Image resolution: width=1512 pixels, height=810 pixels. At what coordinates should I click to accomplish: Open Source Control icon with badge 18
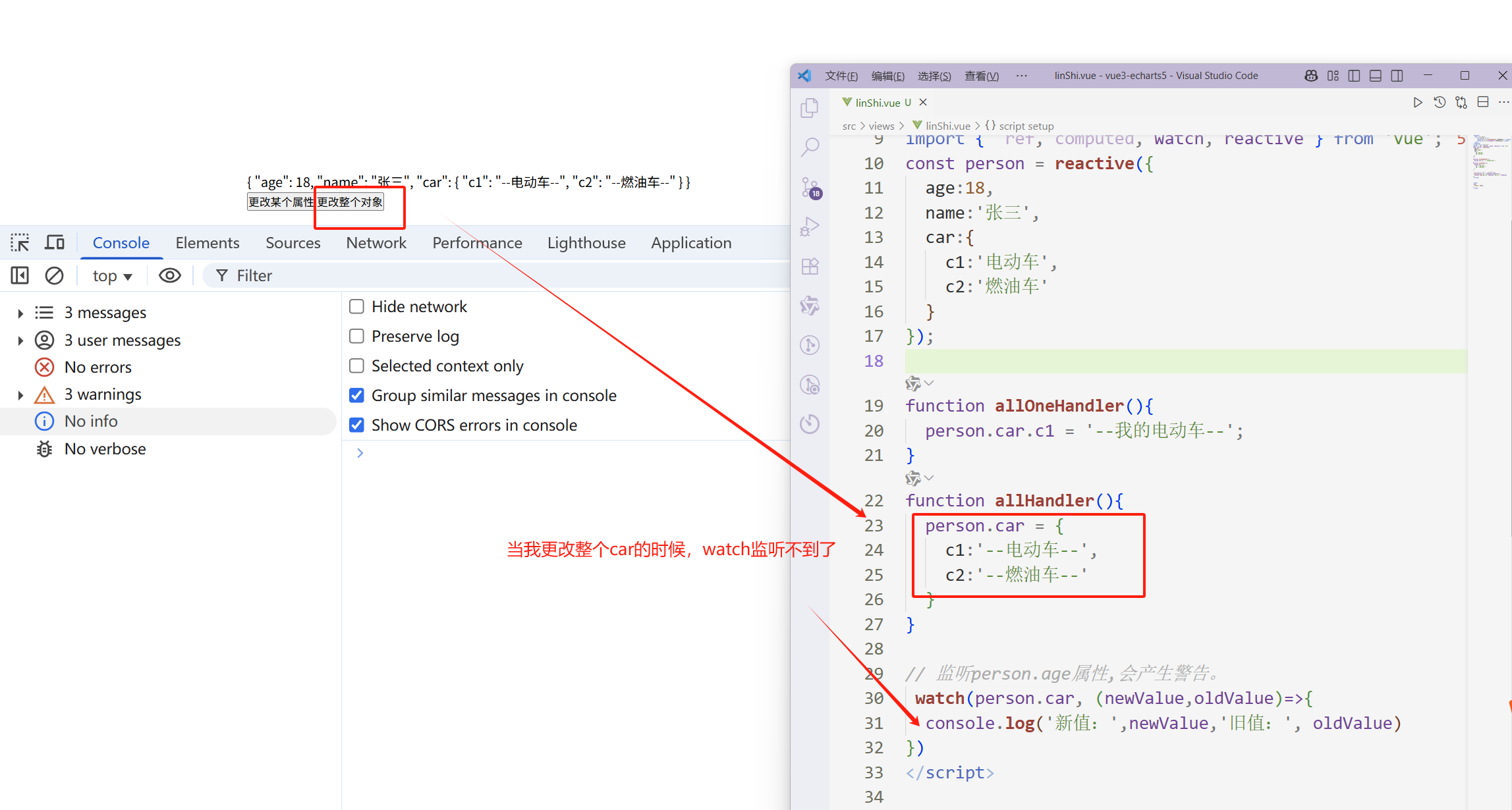tap(810, 187)
